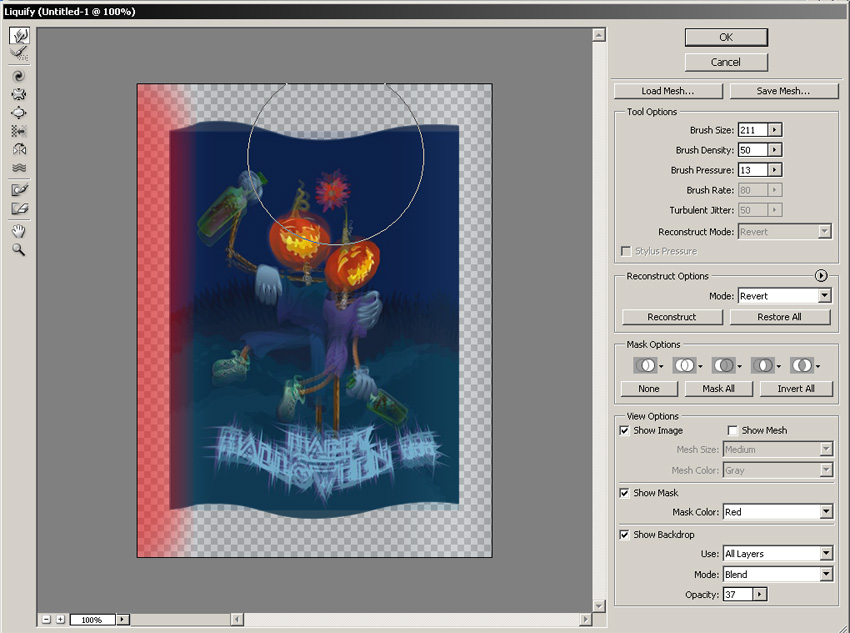Click the Load Mesh button
This screenshot has height=633, width=850.
click(668, 91)
